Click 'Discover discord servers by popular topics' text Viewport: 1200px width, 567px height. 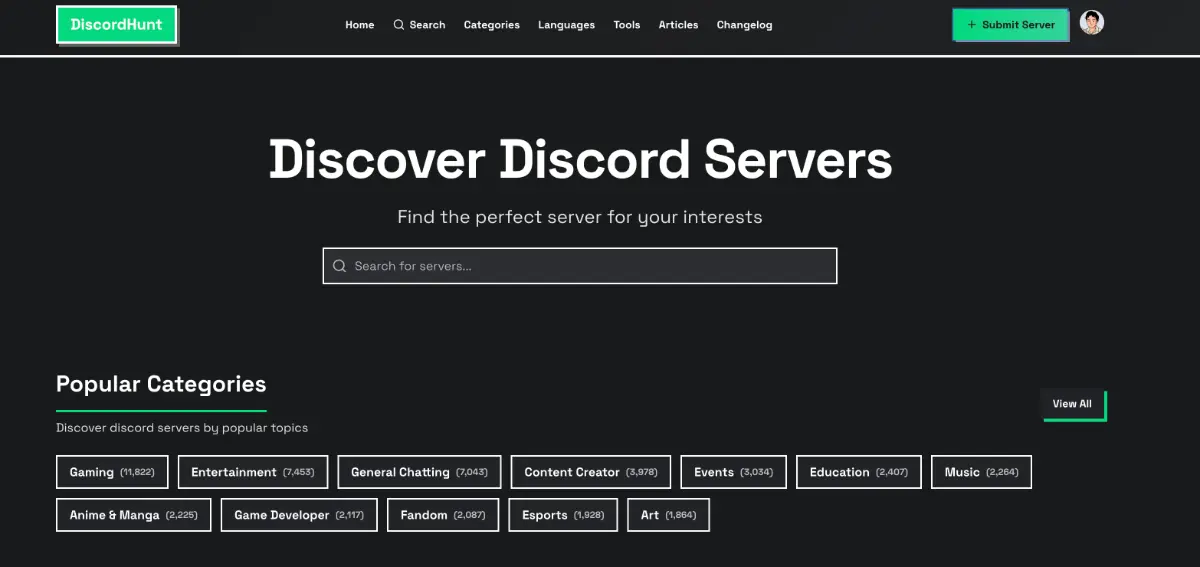point(182,428)
